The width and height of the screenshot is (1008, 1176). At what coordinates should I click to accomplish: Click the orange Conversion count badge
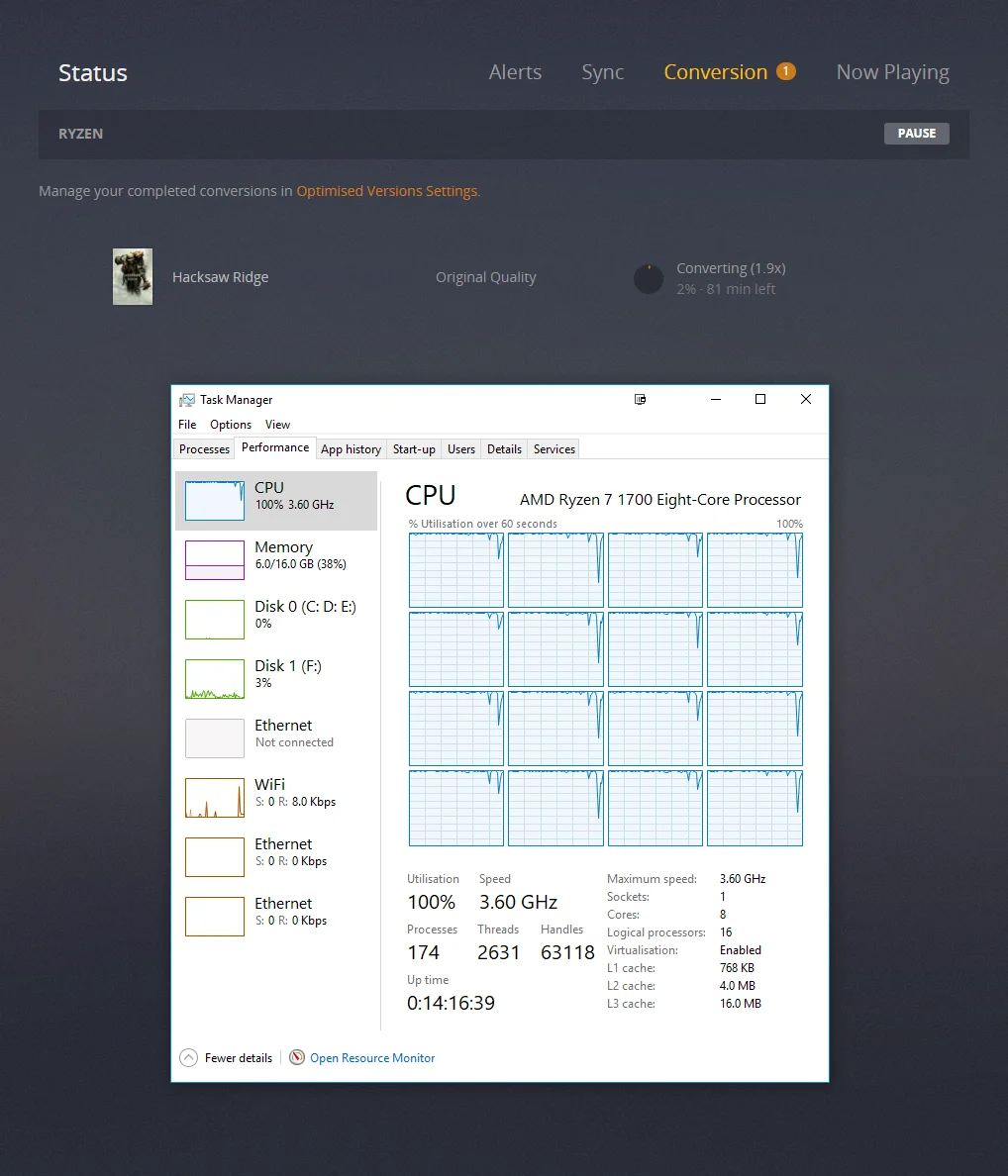coord(785,71)
